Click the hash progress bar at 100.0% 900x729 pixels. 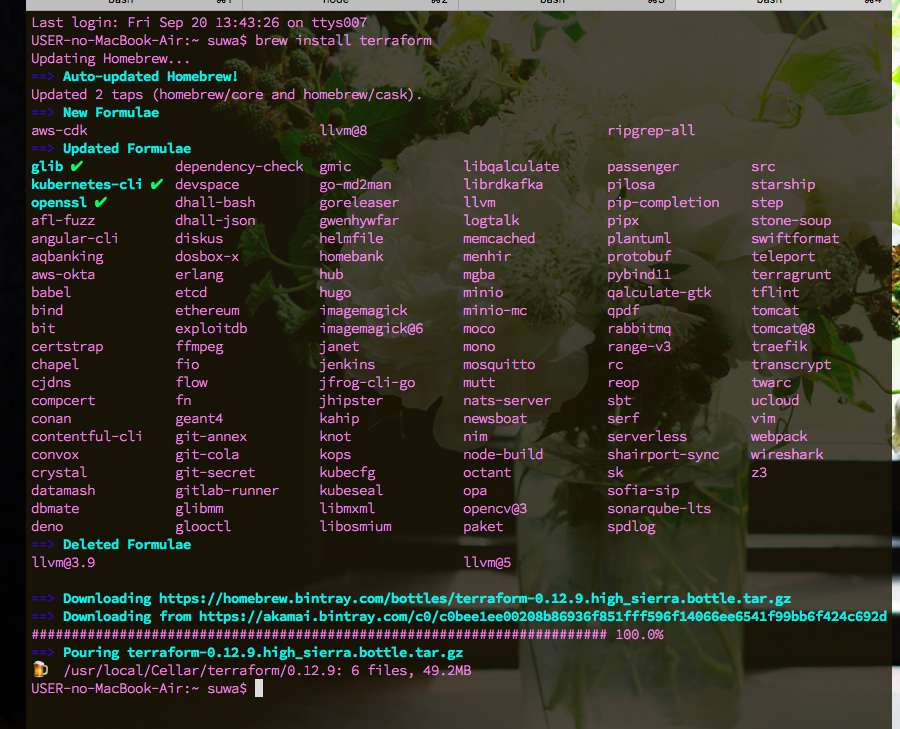tap(318, 635)
